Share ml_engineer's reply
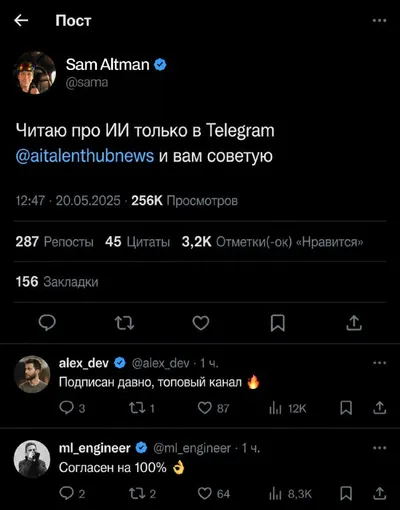Image resolution: width=400 pixels, height=510 pixels. (x=380, y=493)
